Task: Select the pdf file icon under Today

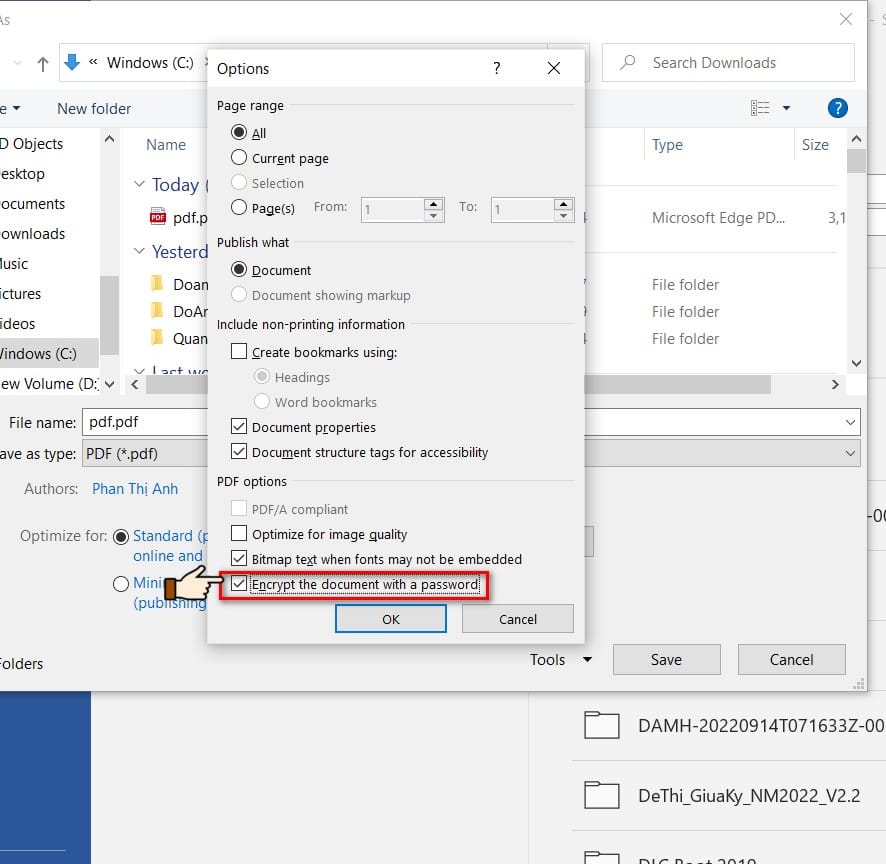Action: pos(158,217)
